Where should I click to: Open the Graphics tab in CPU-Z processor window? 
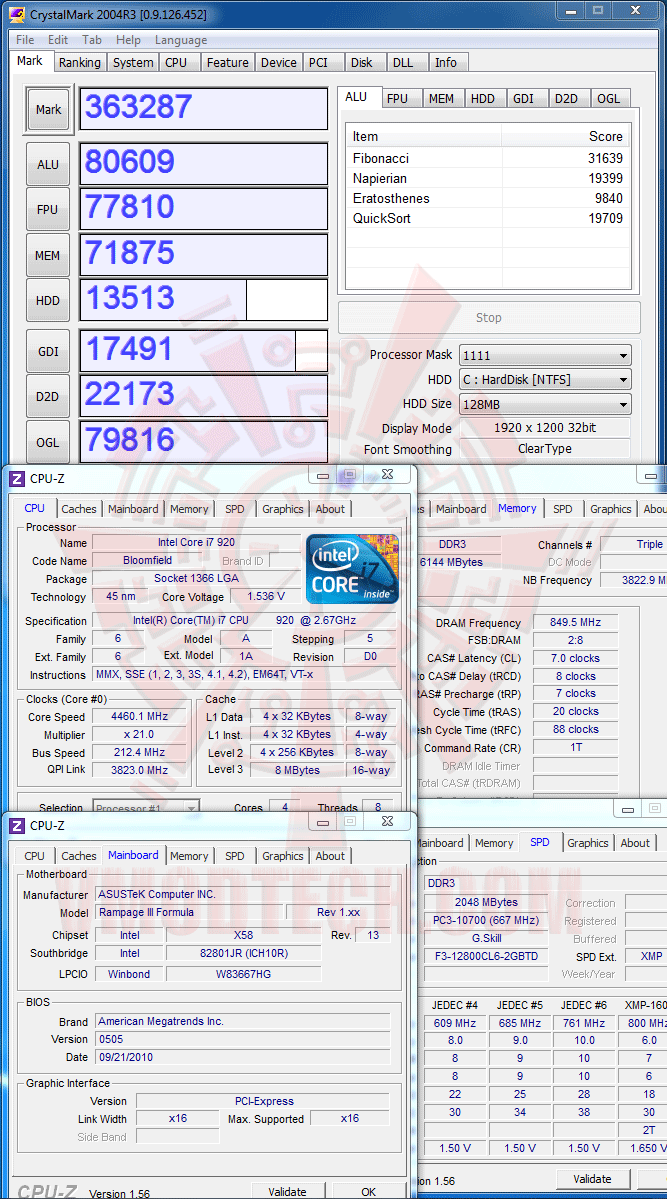click(x=283, y=509)
